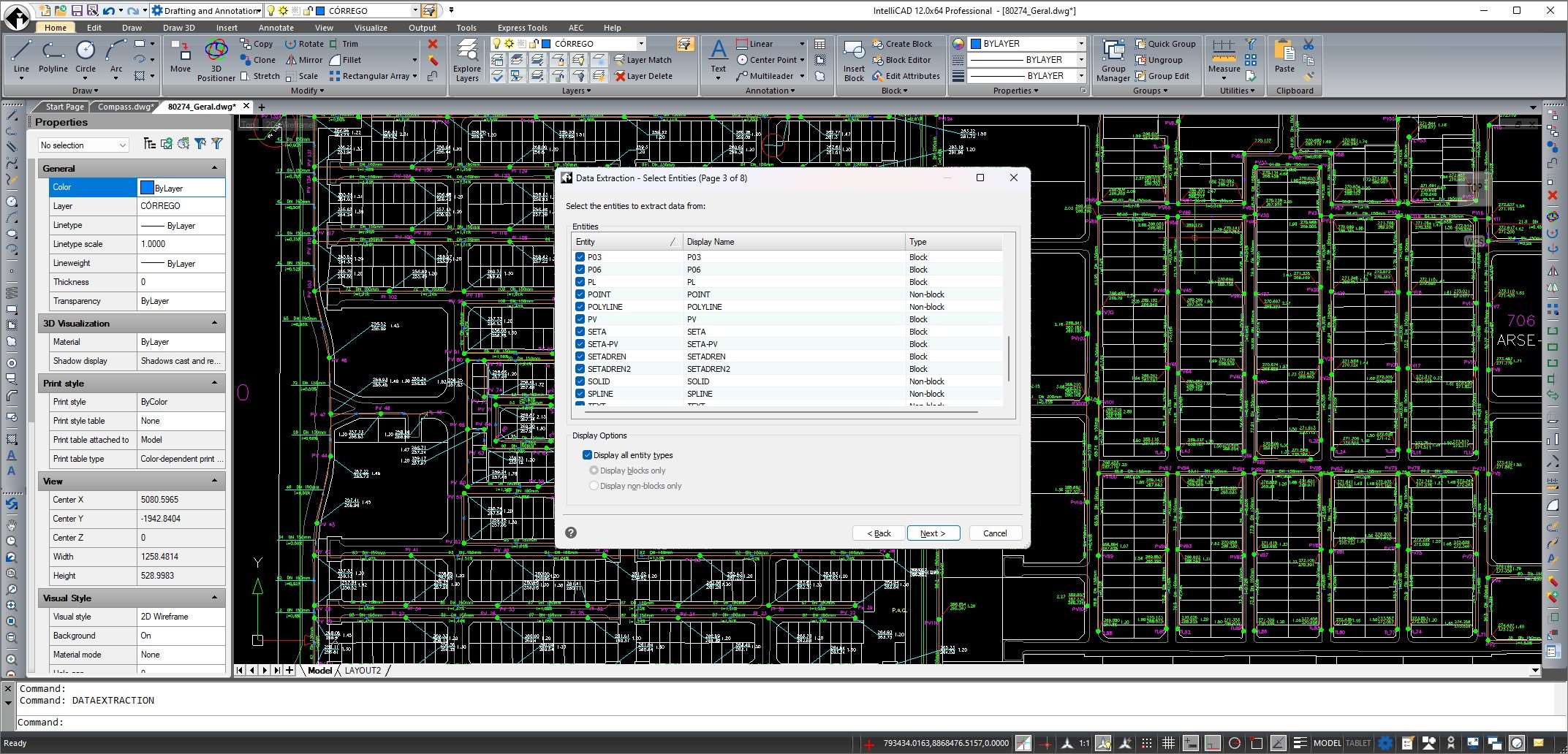Enable the Display blocks only option
1568x754 pixels.
tap(594, 470)
